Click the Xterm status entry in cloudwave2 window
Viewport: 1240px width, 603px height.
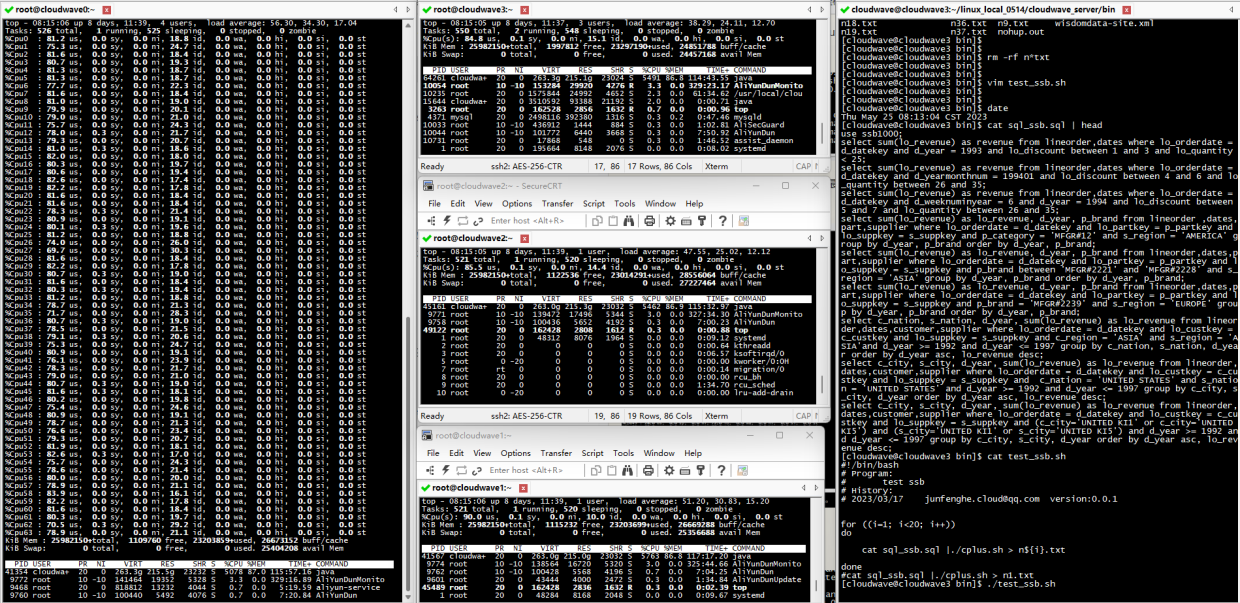pos(716,415)
